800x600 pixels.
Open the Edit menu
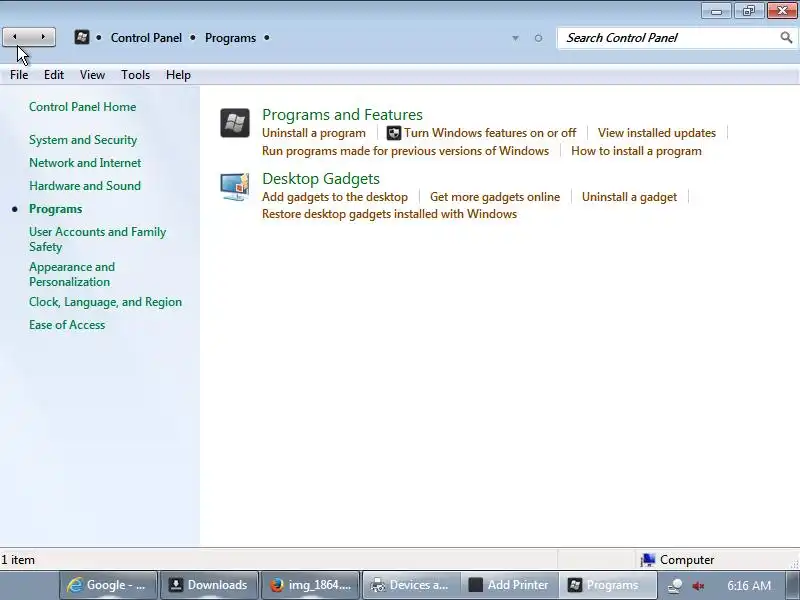(54, 75)
